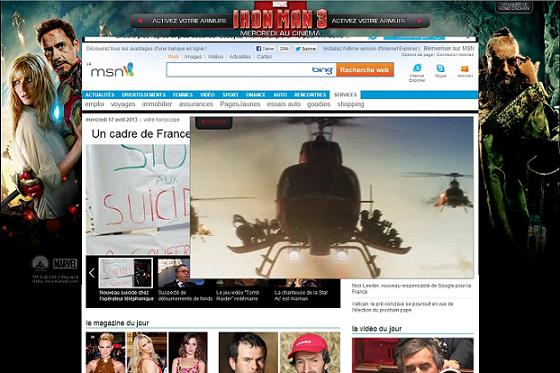Open the Internet Explorer icon shortcut
The height and width of the screenshot is (373, 560).
tap(417, 68)
